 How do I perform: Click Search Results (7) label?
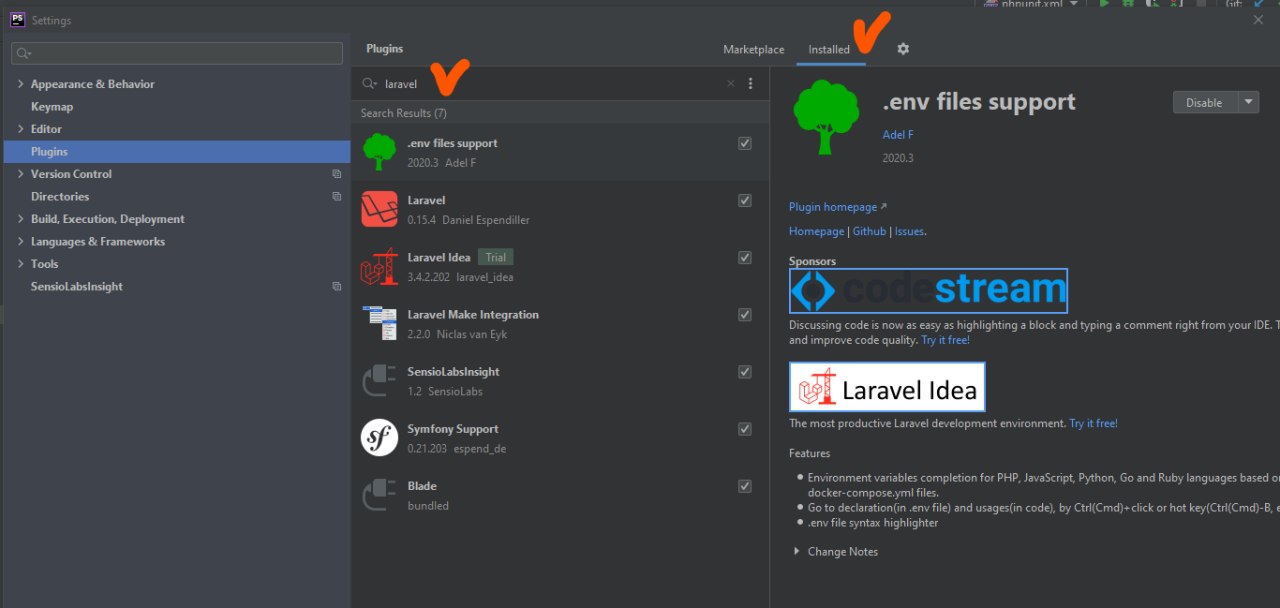[x=404, y=113]
